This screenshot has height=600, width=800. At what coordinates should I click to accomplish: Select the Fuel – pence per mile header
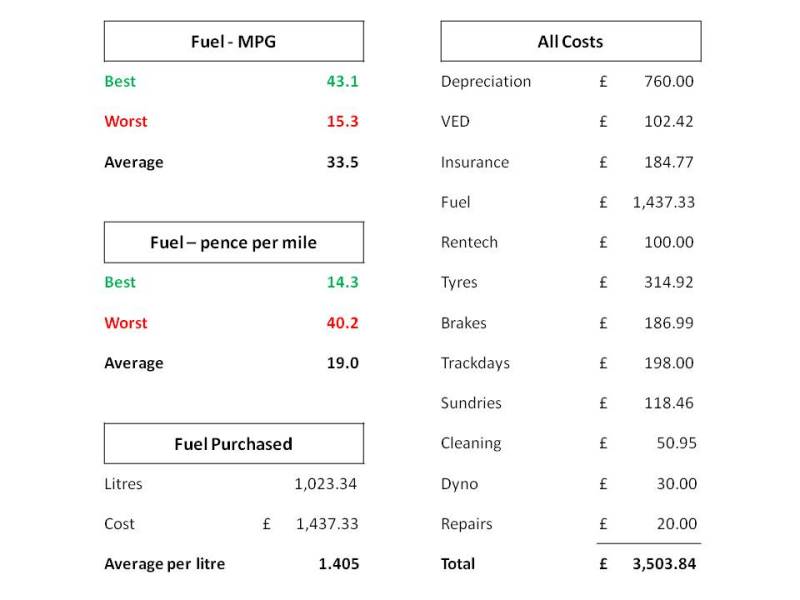coord(233,242)
